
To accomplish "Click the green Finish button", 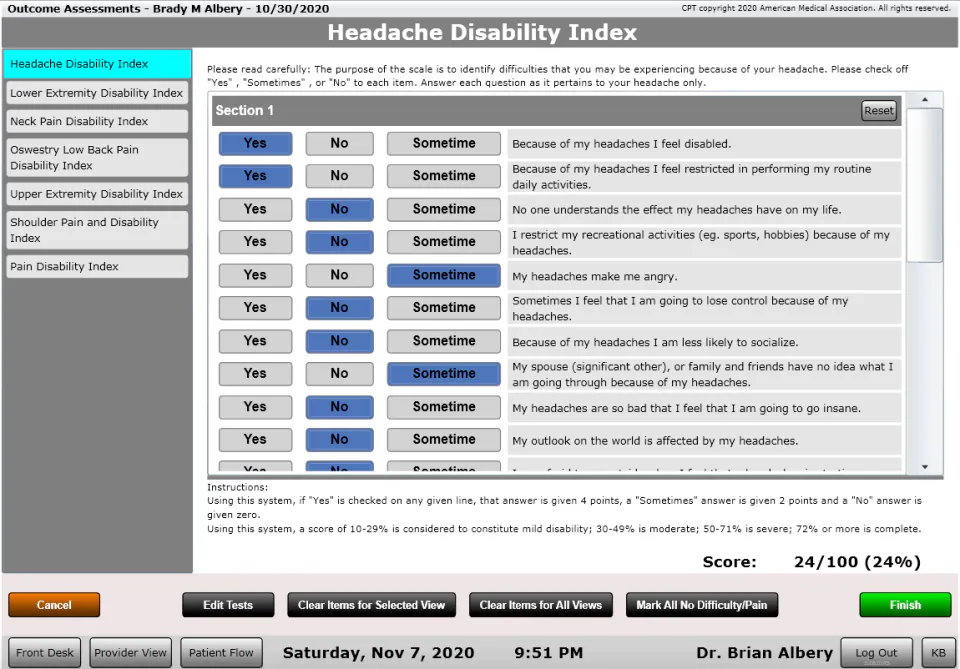I will 905,605.
